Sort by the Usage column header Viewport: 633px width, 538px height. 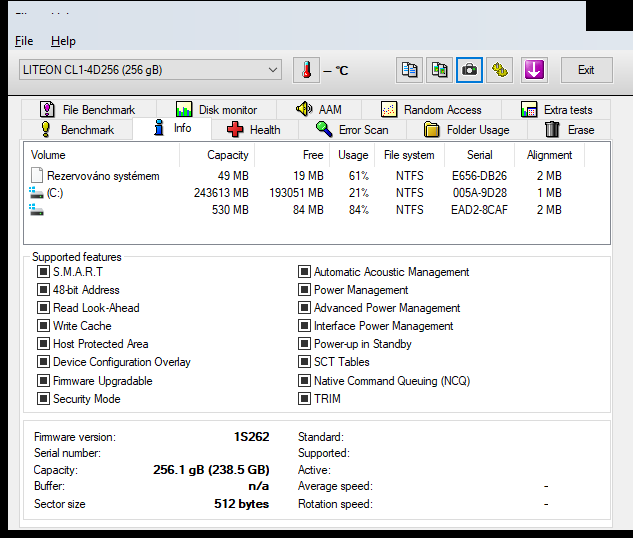352,155
